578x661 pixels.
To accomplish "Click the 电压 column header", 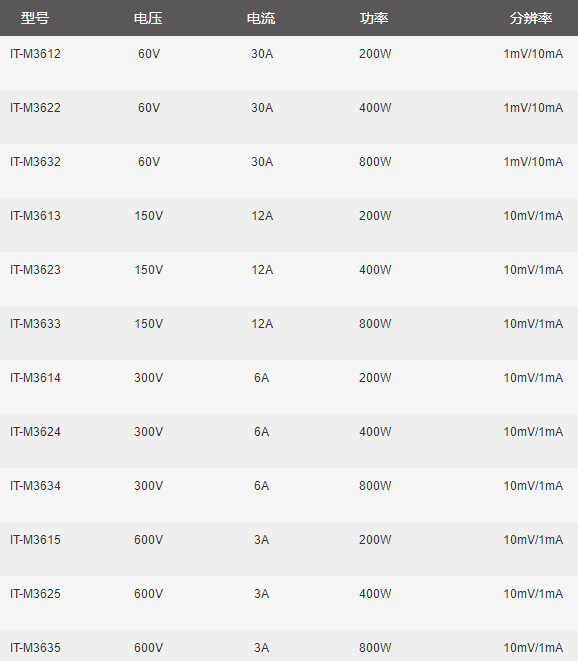I will tap(148, 18).
